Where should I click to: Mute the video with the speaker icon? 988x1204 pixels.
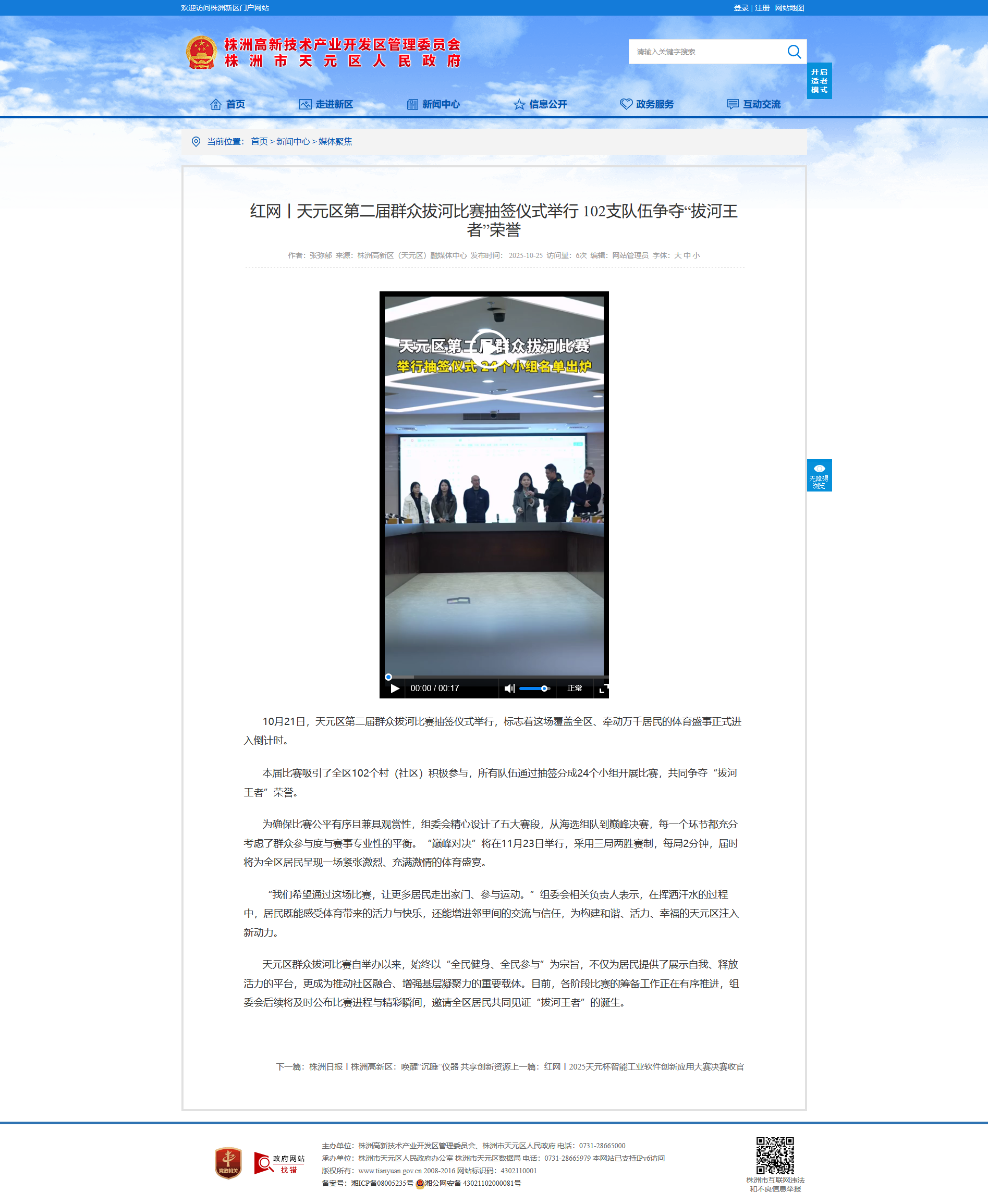click(x=509, y=689)
